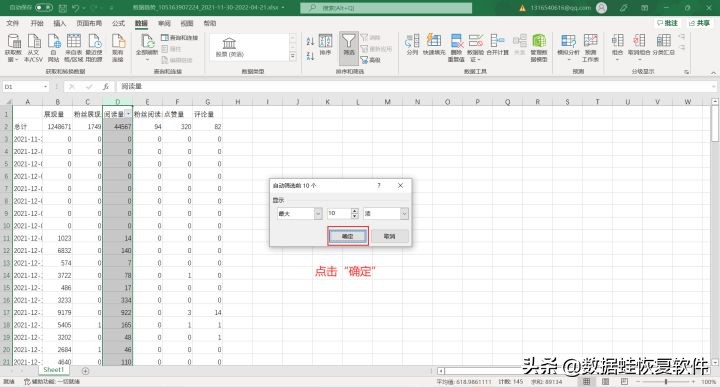Viewport: 720px width, 387px height.
Task: Click the Save icon in title bar
Action: point(63,8)
